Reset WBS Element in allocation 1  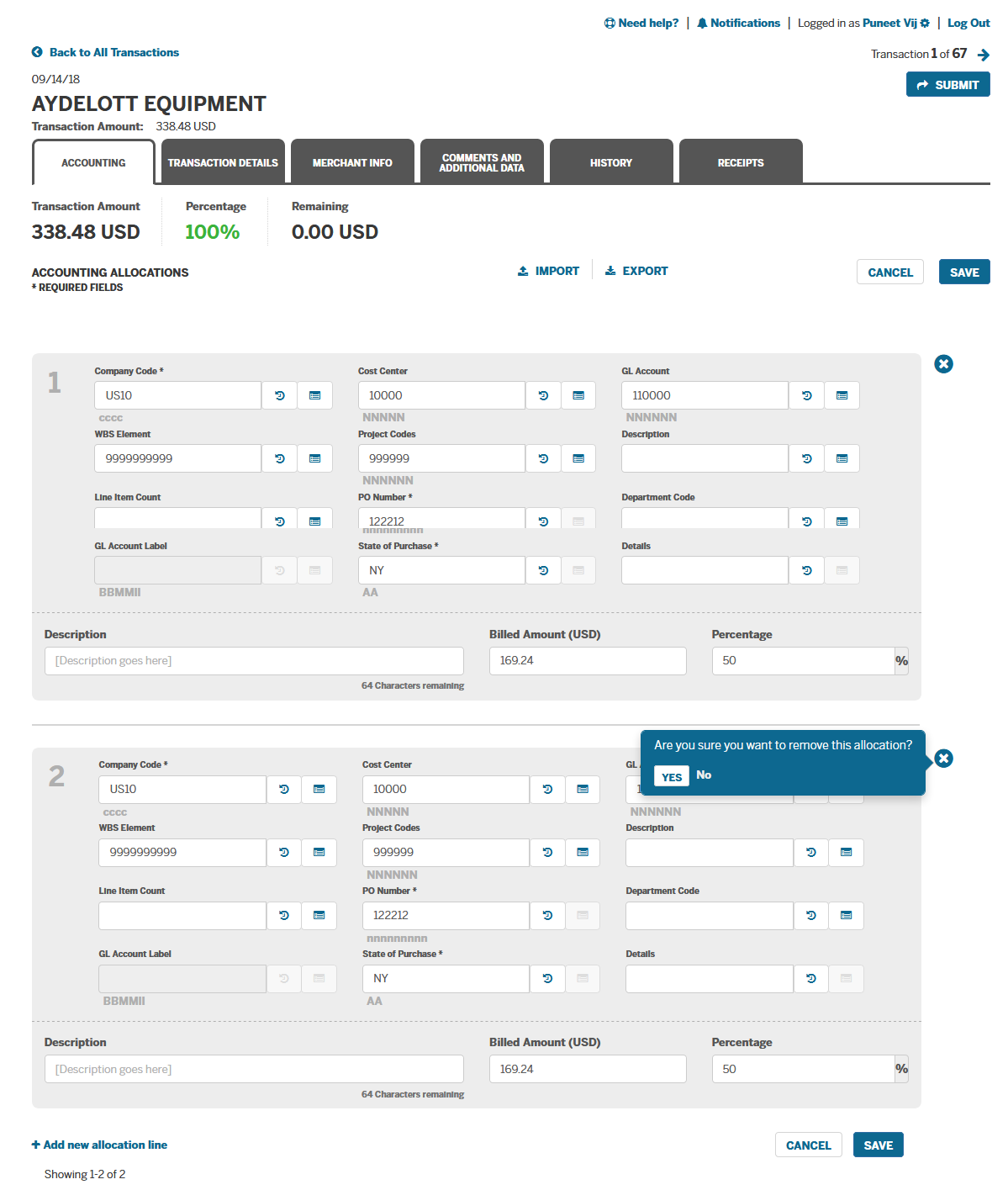tap(280, 458)
